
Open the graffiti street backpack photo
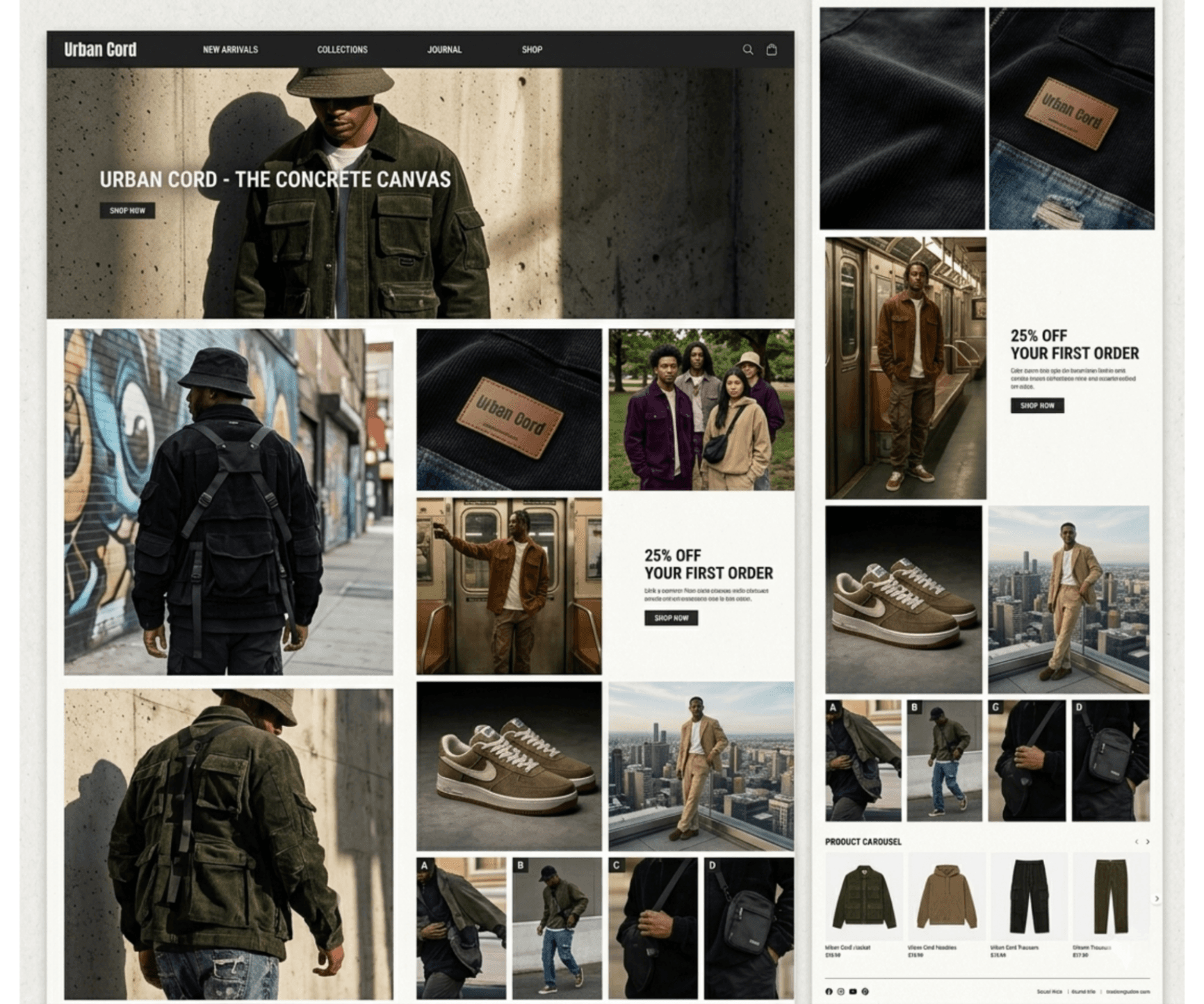click(x=229, y=502)
